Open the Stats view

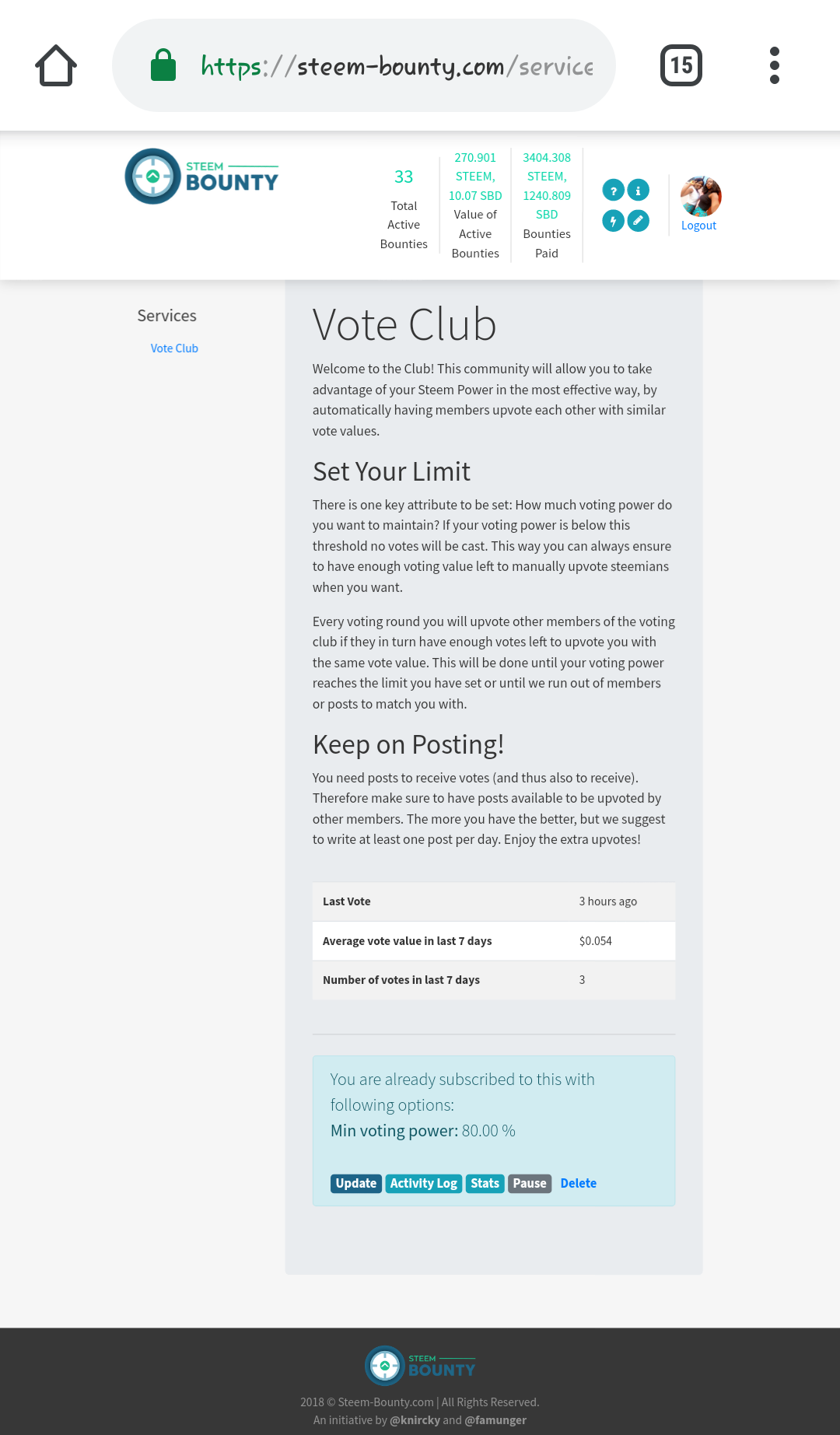point(485,1183)
